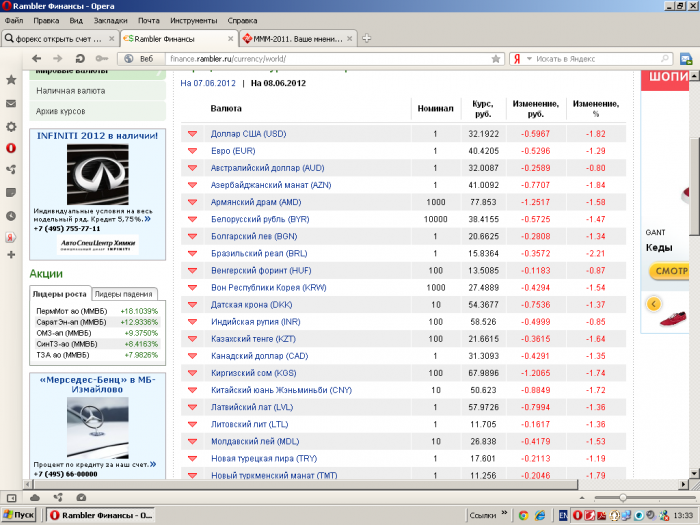Screen dimensions: 700x525
Task: Add a new panel with the plus icon
Action: click(x=11, y=256)
